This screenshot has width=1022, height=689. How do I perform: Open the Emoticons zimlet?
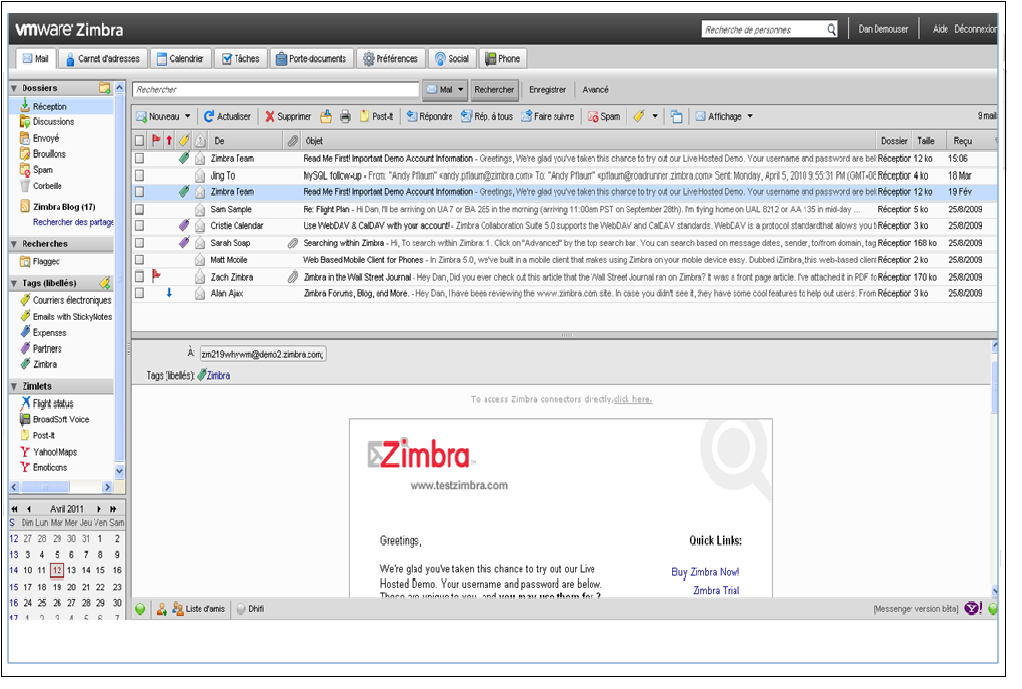coord(44,467)
